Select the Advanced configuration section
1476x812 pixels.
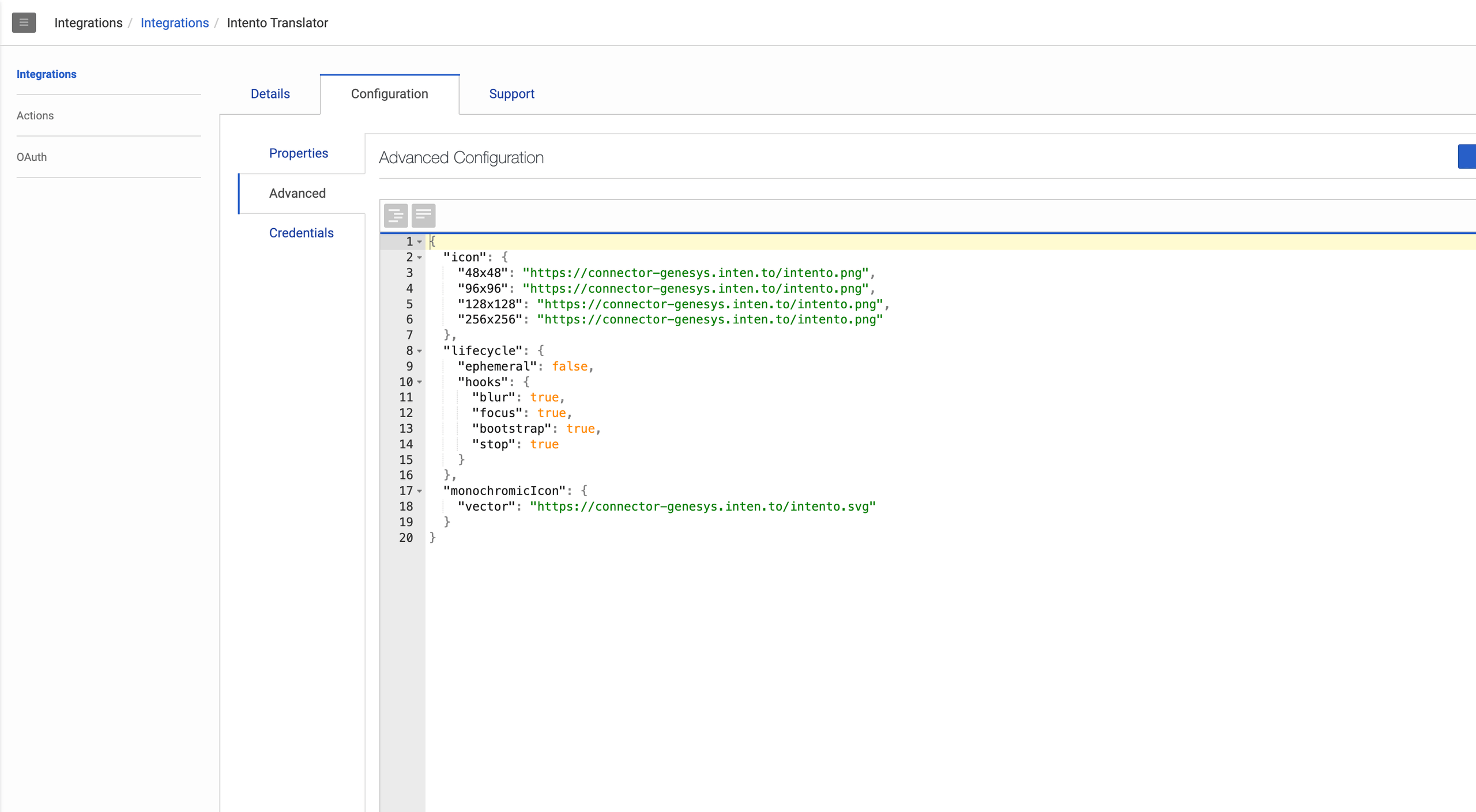(x=298, y=193)
